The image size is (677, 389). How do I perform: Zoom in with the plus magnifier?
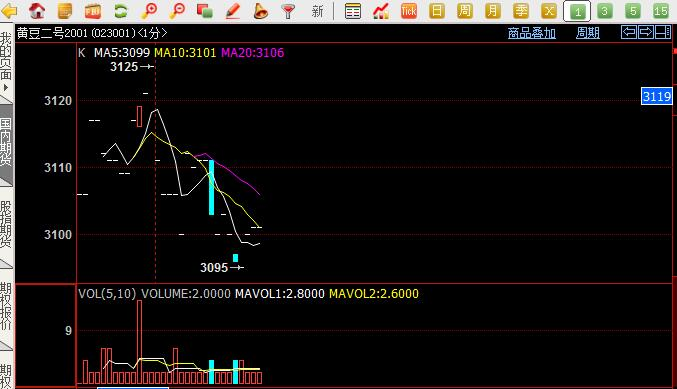(x=149, y=11)
